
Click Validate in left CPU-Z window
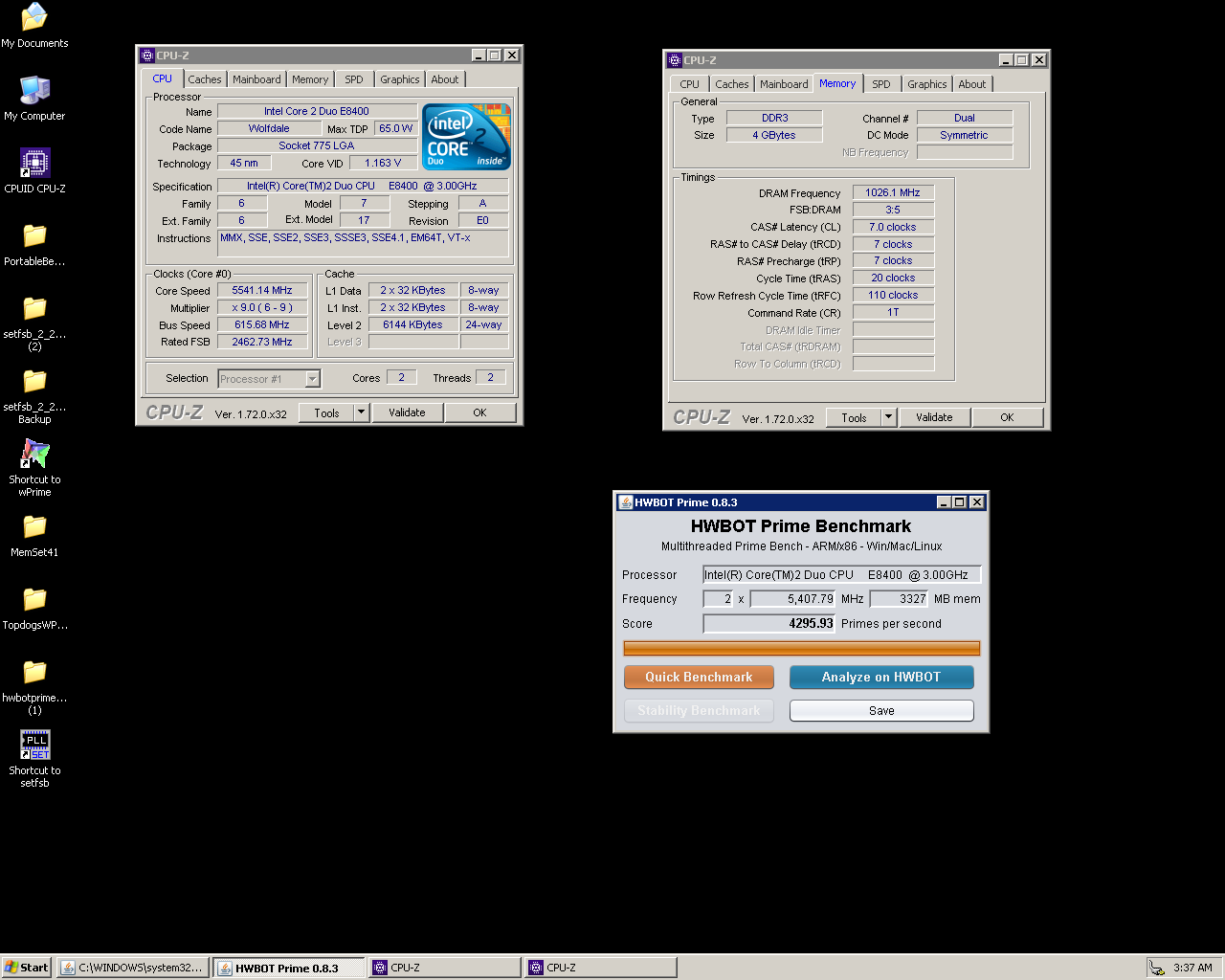407,412
